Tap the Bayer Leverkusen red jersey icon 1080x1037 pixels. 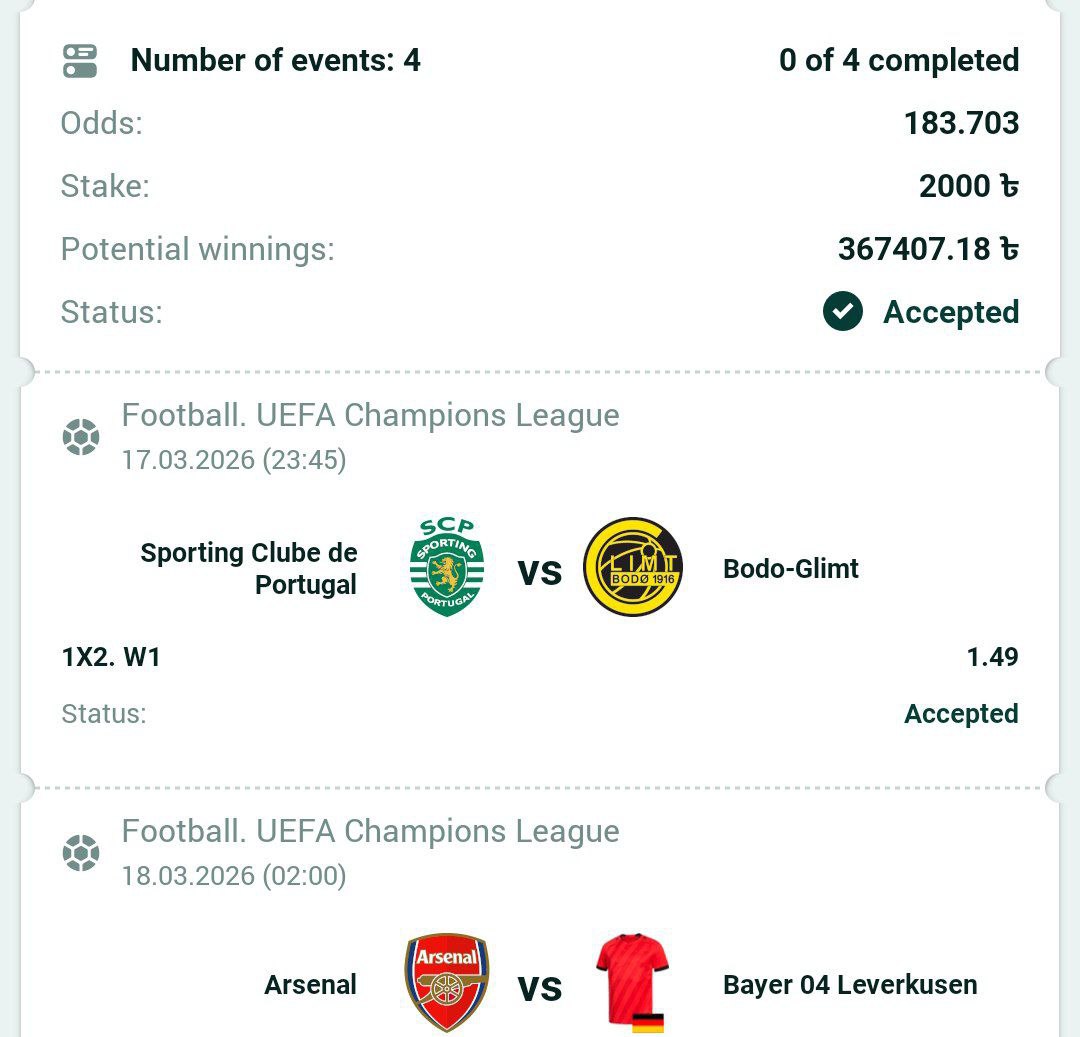tap(633, 981)
